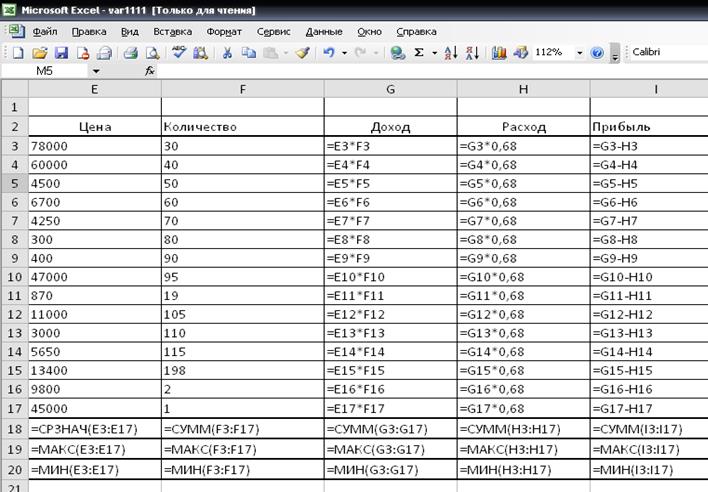Open the Файл menu
Viewport: 708px width, 492px height.
[45, 32]
